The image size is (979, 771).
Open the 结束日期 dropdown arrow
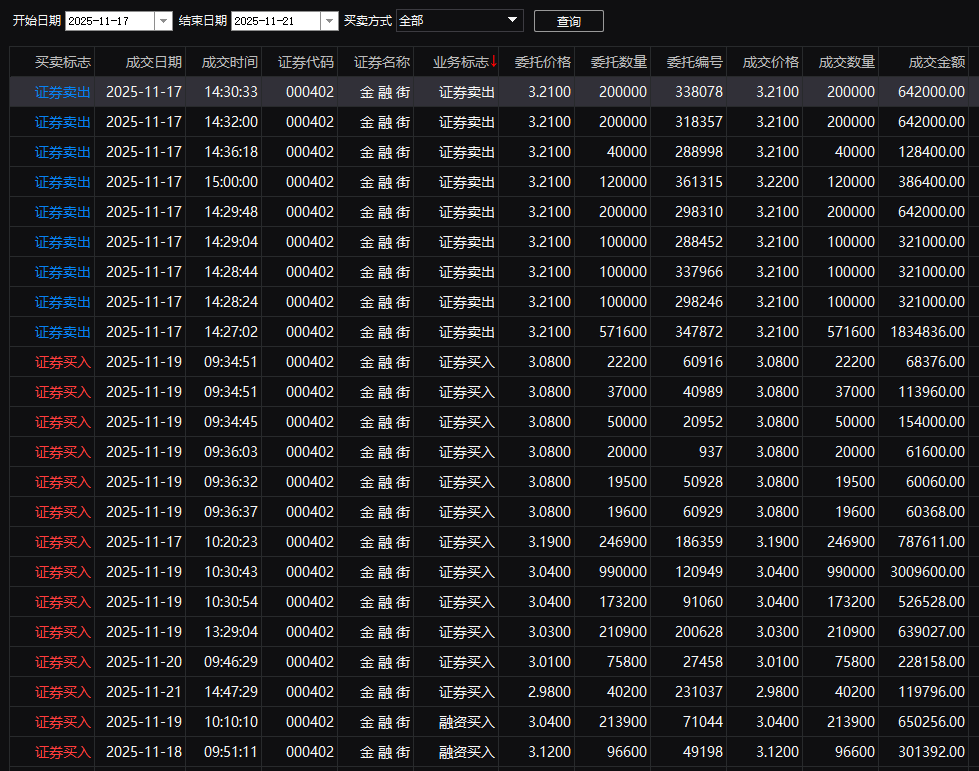pos(329,21)
